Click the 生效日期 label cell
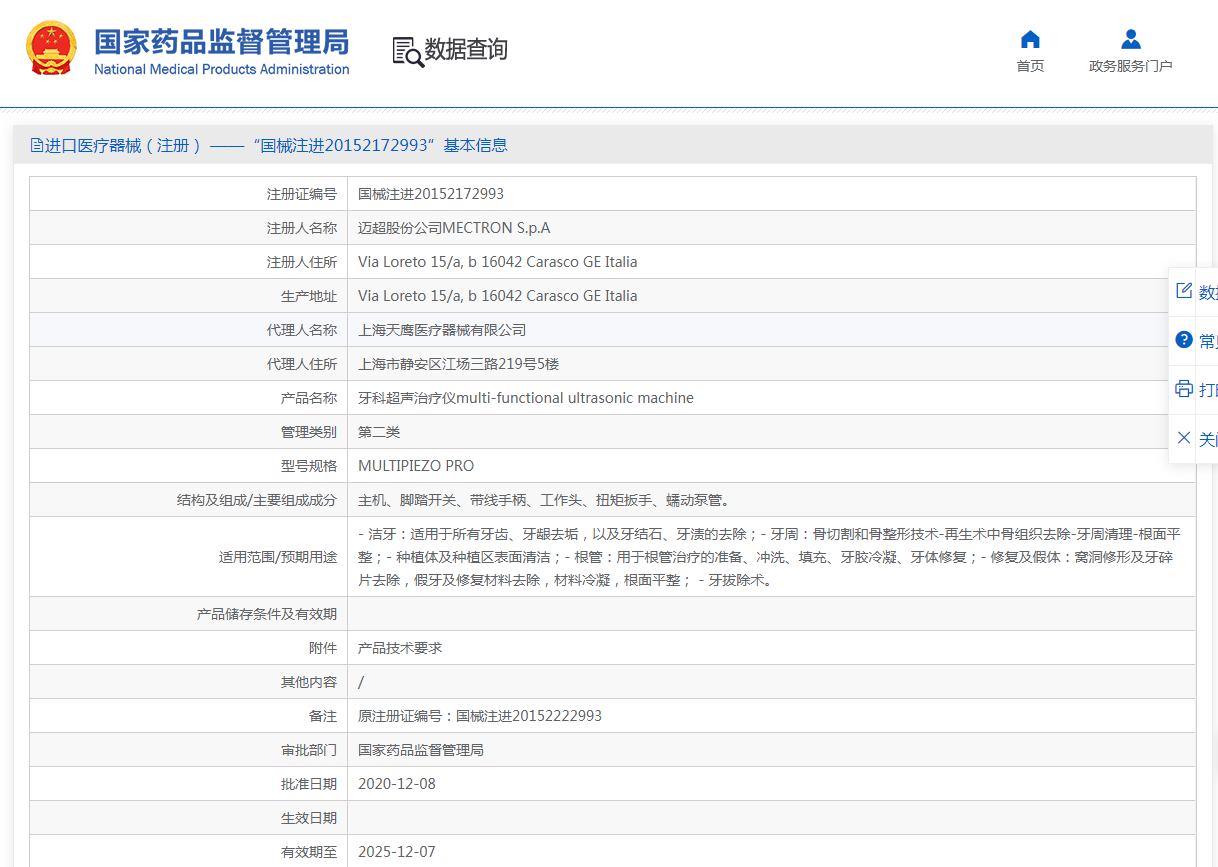The height and width of the screenshot is (867, 1218). (188, 818)
